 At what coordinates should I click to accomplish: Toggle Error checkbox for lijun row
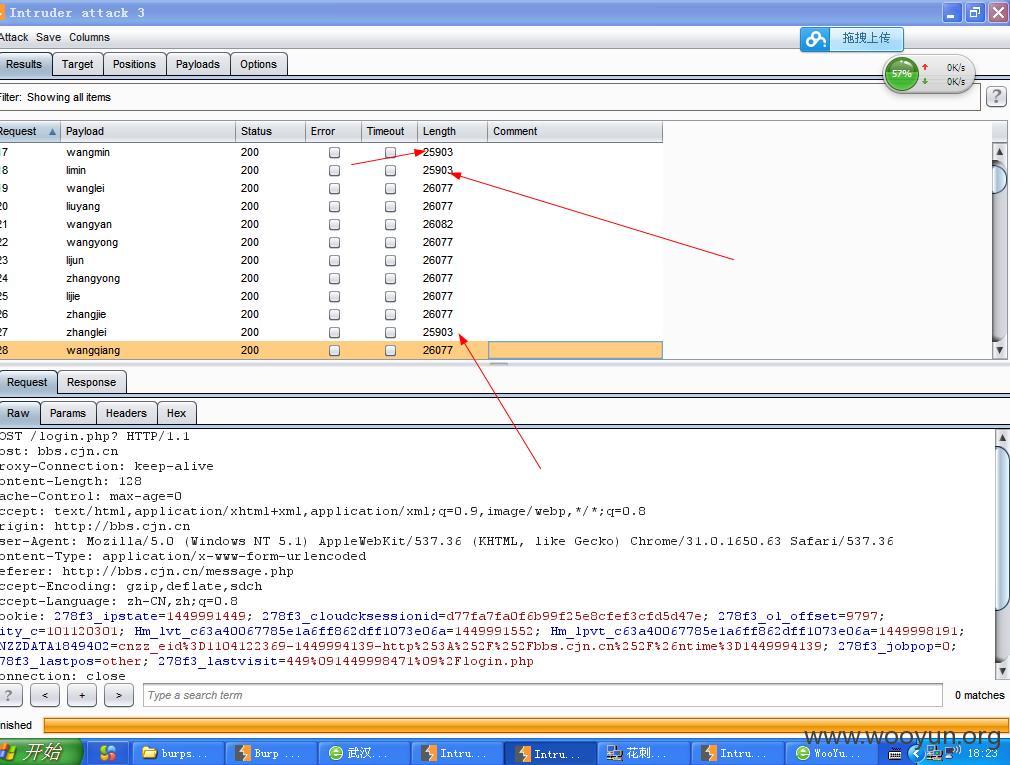pos(334,261)
